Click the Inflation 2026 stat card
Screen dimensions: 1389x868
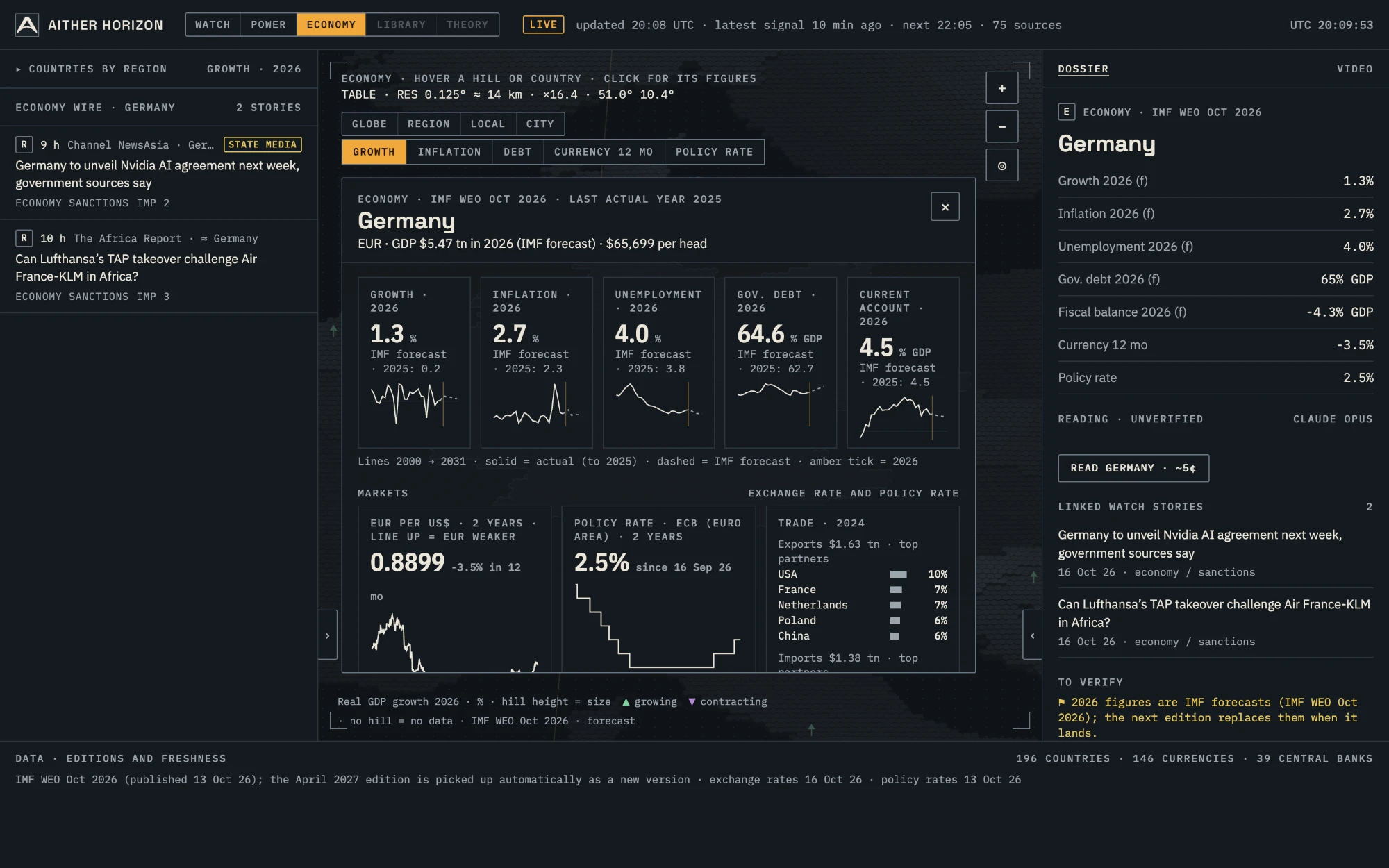pyautogui.click(x=536, y=362)
